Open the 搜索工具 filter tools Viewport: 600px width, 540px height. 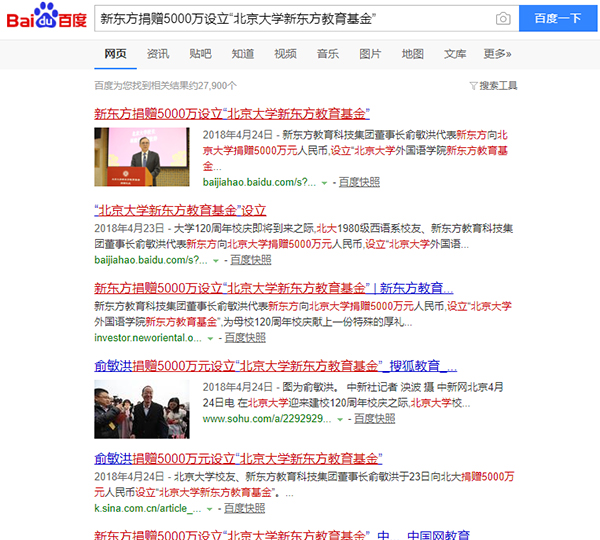(x=493, y=86)
